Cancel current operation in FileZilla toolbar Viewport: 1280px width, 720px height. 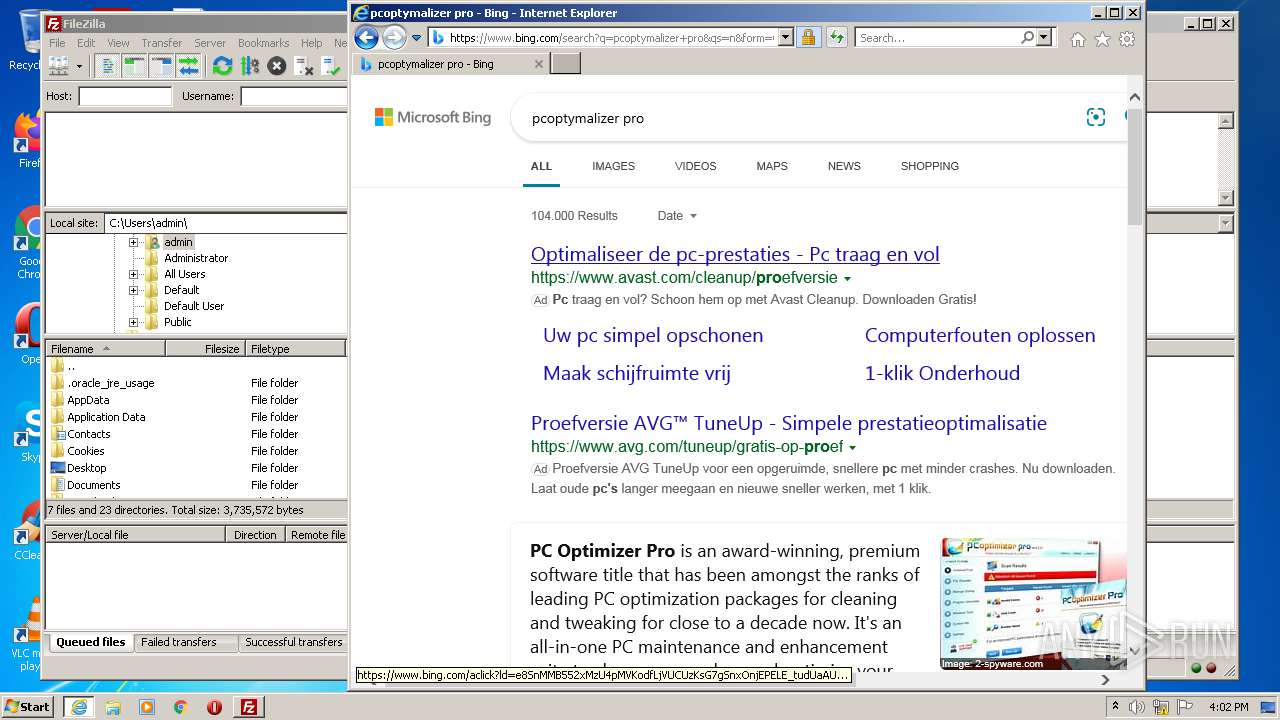(x=277, y=66)
